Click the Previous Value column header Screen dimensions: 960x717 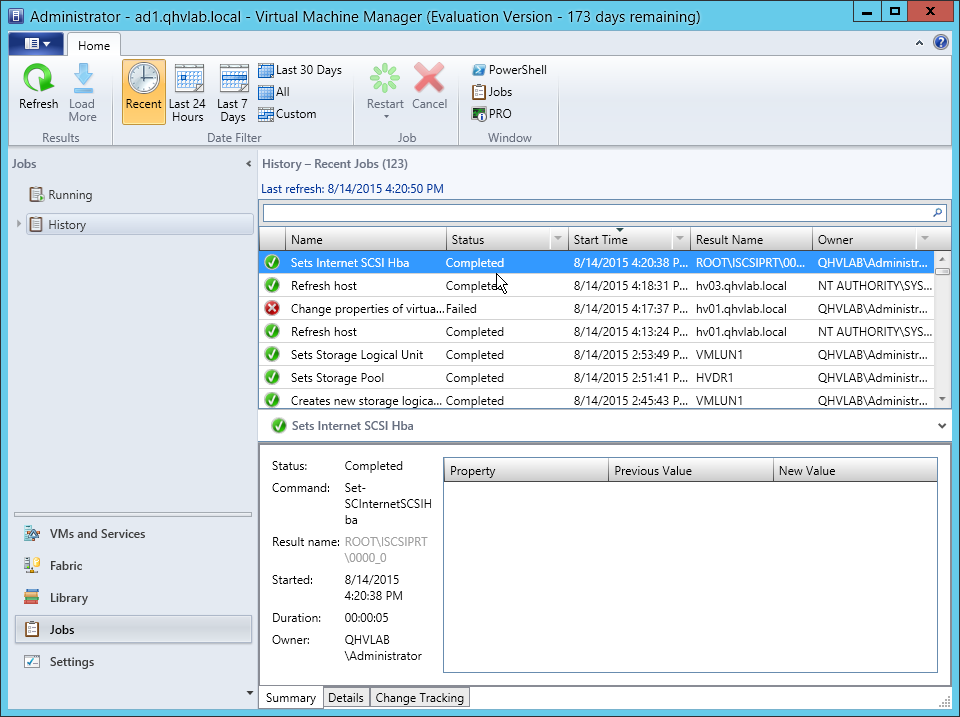tap(691, 471)
